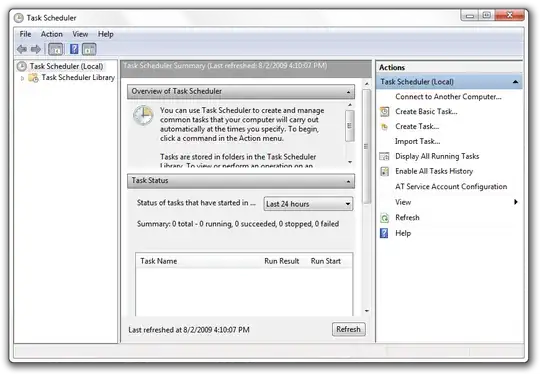Click the large clock icon in Overview

[x=143, y=115]
